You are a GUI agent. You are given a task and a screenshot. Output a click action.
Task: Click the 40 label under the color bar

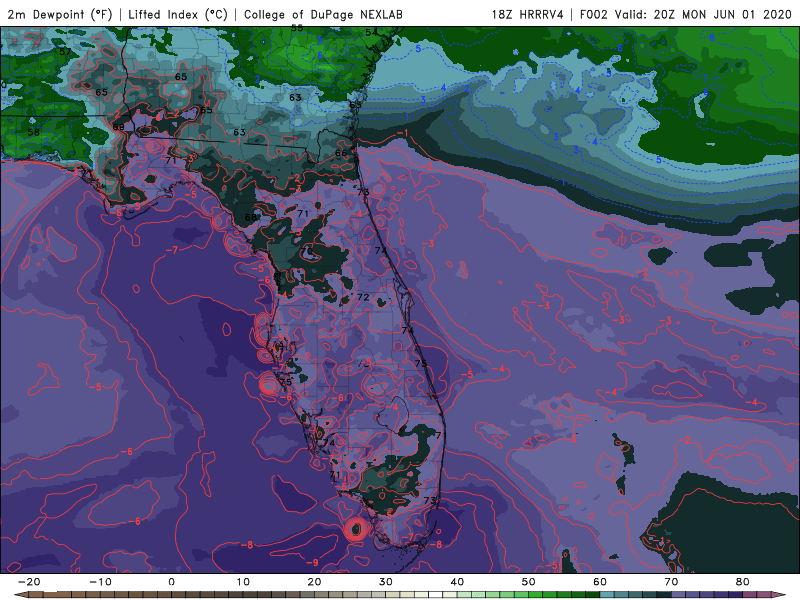pos(457,582)
